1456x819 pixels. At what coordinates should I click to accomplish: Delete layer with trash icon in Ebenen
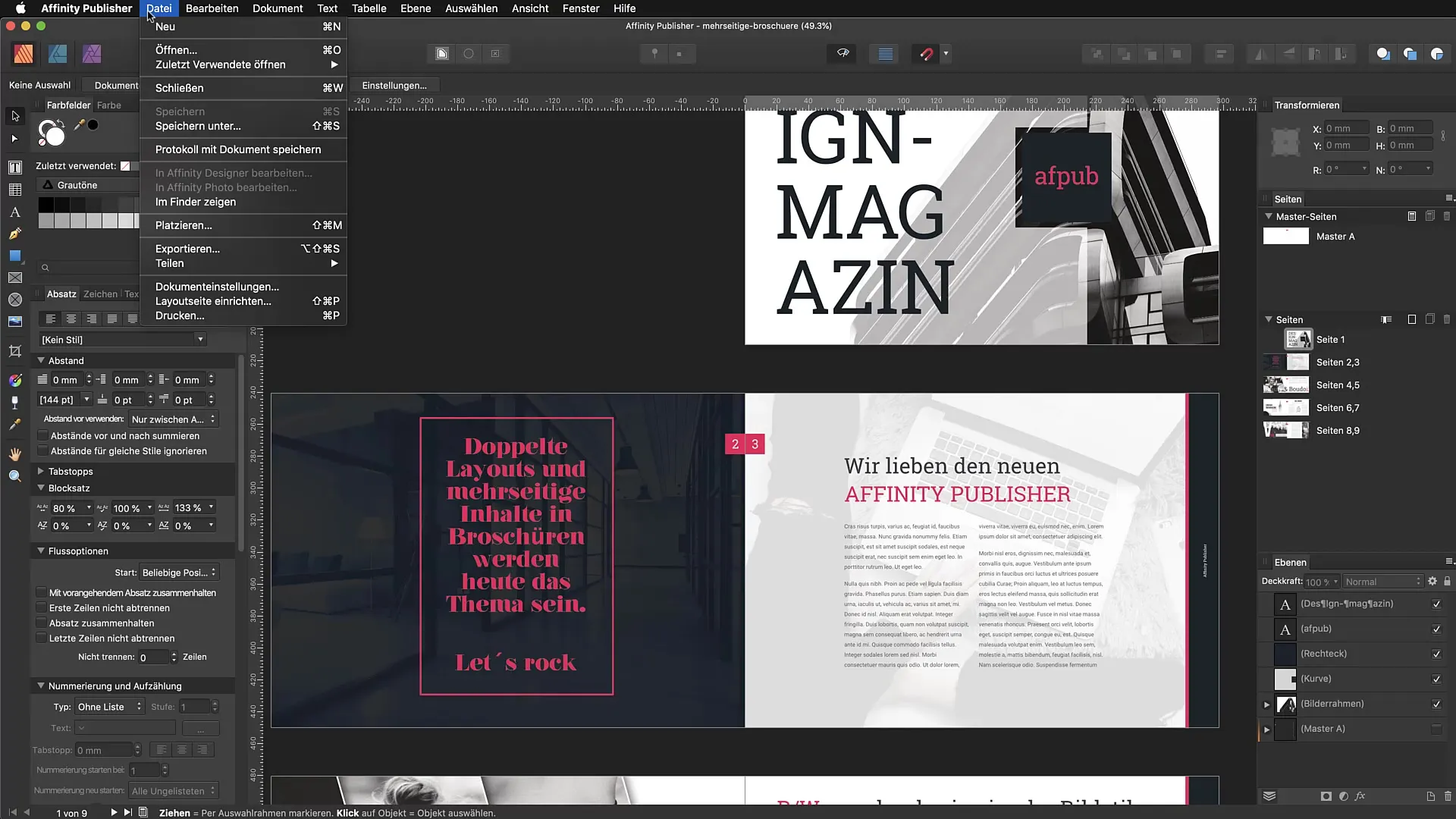coord(1448,796)
